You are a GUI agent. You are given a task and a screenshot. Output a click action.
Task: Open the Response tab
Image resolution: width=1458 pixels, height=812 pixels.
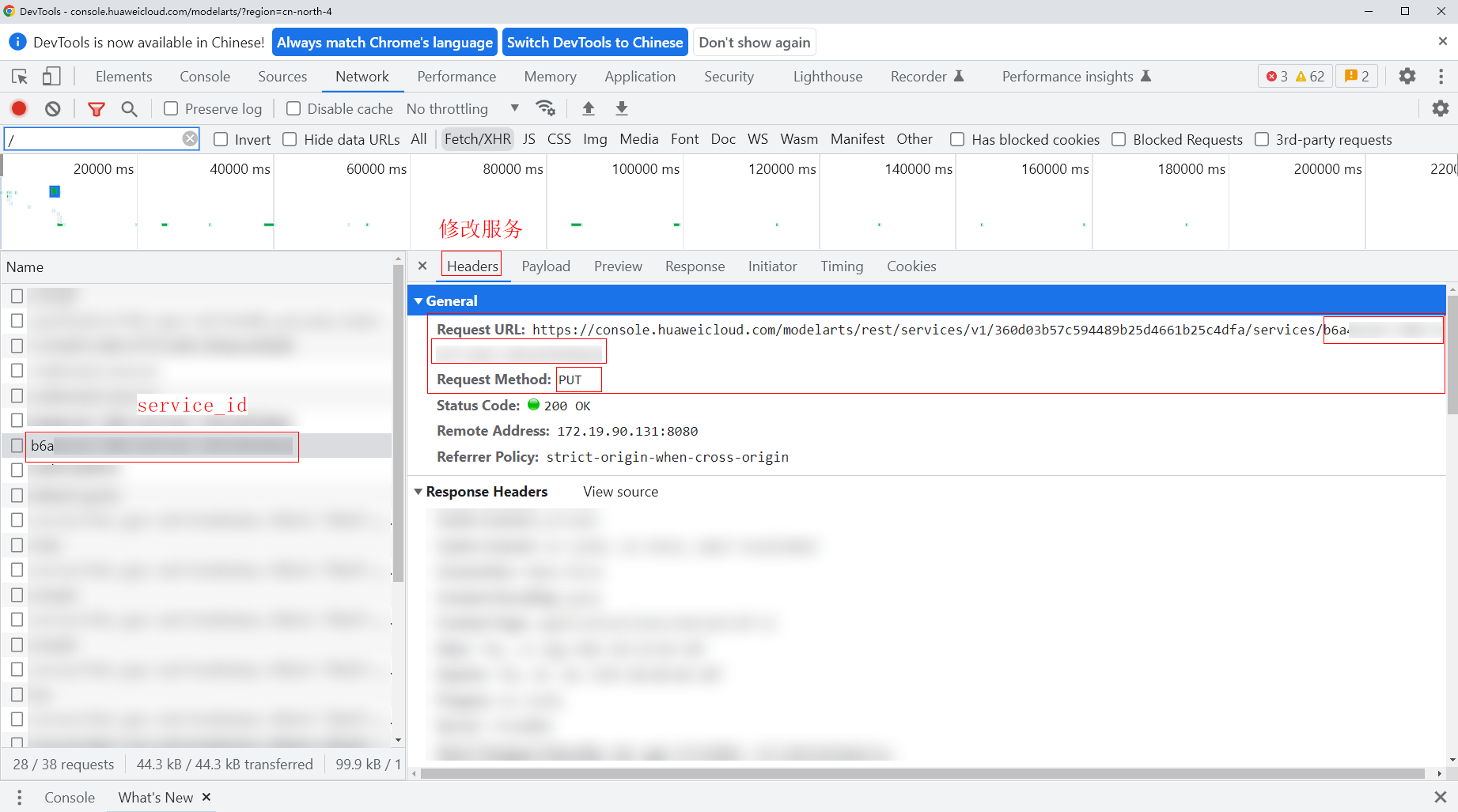(x=695, y=266)
